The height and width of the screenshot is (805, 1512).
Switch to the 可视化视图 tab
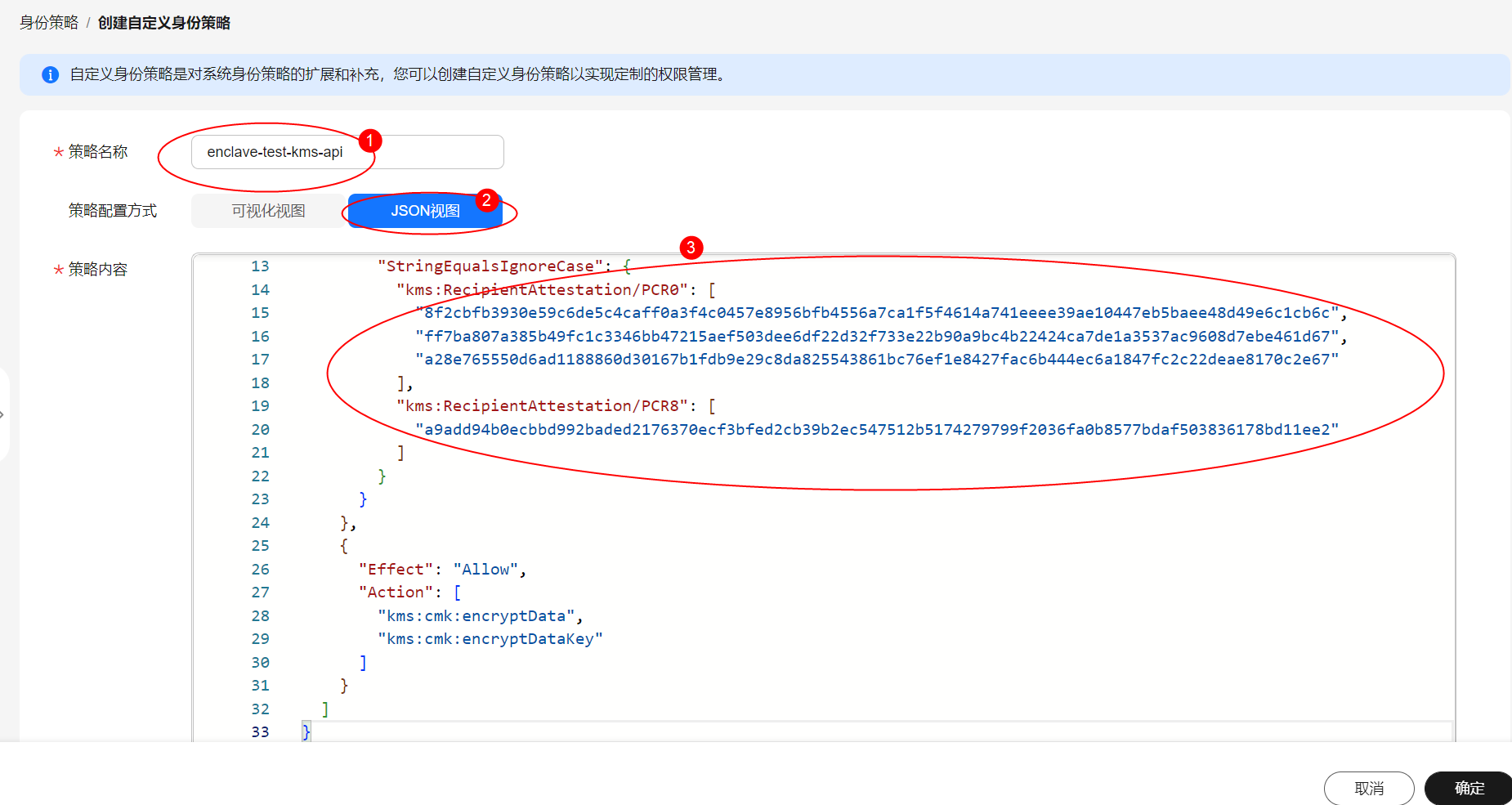pyautogui.click(x=268, y=211)
